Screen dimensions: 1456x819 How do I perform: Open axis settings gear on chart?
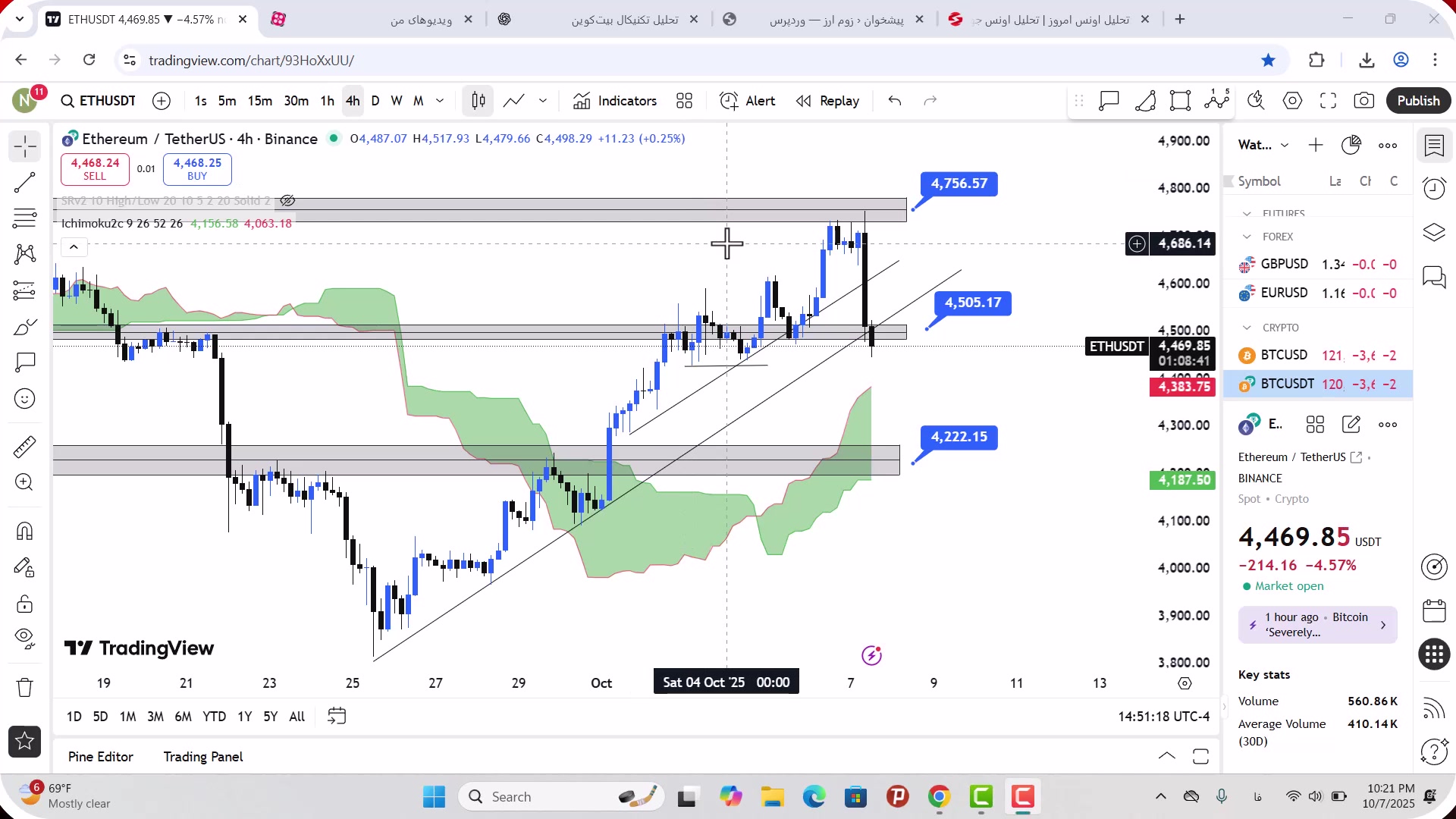pos(1185,683)
